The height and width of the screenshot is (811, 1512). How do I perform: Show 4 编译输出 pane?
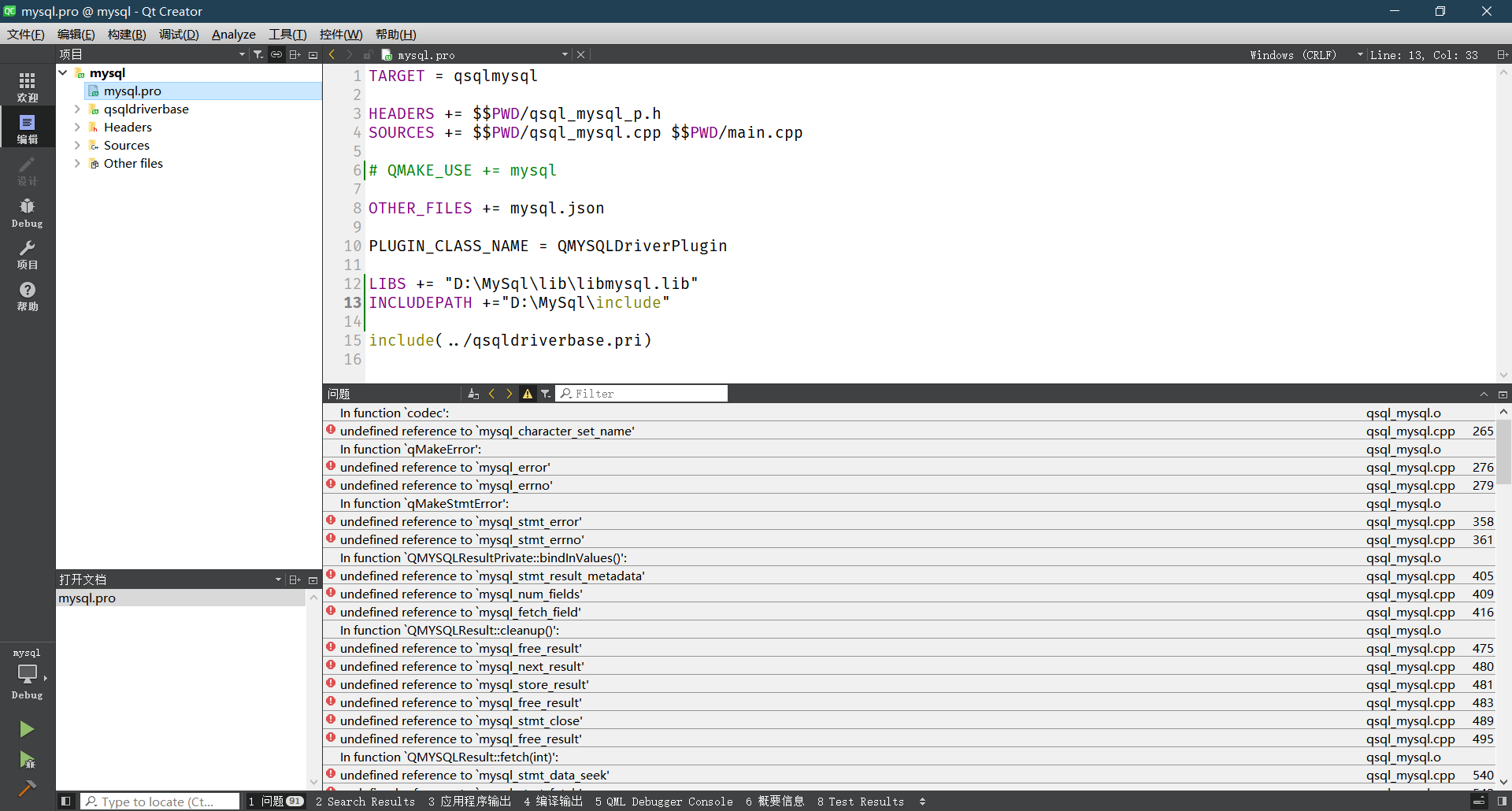point(553,802)
